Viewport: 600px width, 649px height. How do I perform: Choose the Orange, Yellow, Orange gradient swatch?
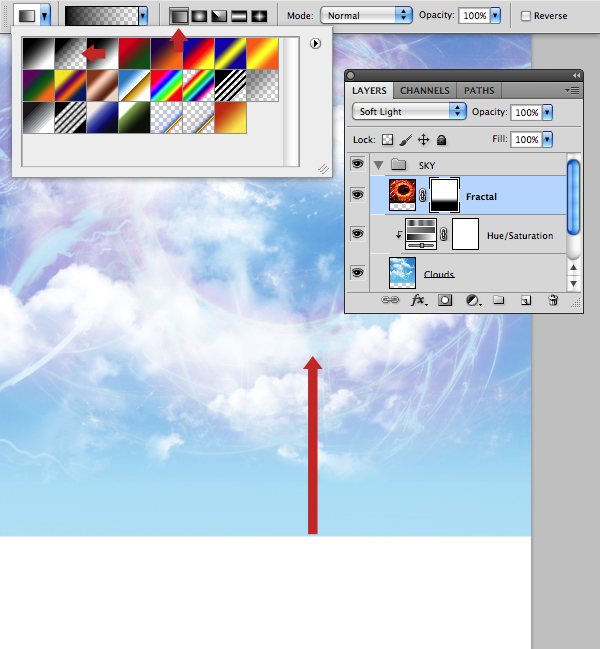pos(263,54)
